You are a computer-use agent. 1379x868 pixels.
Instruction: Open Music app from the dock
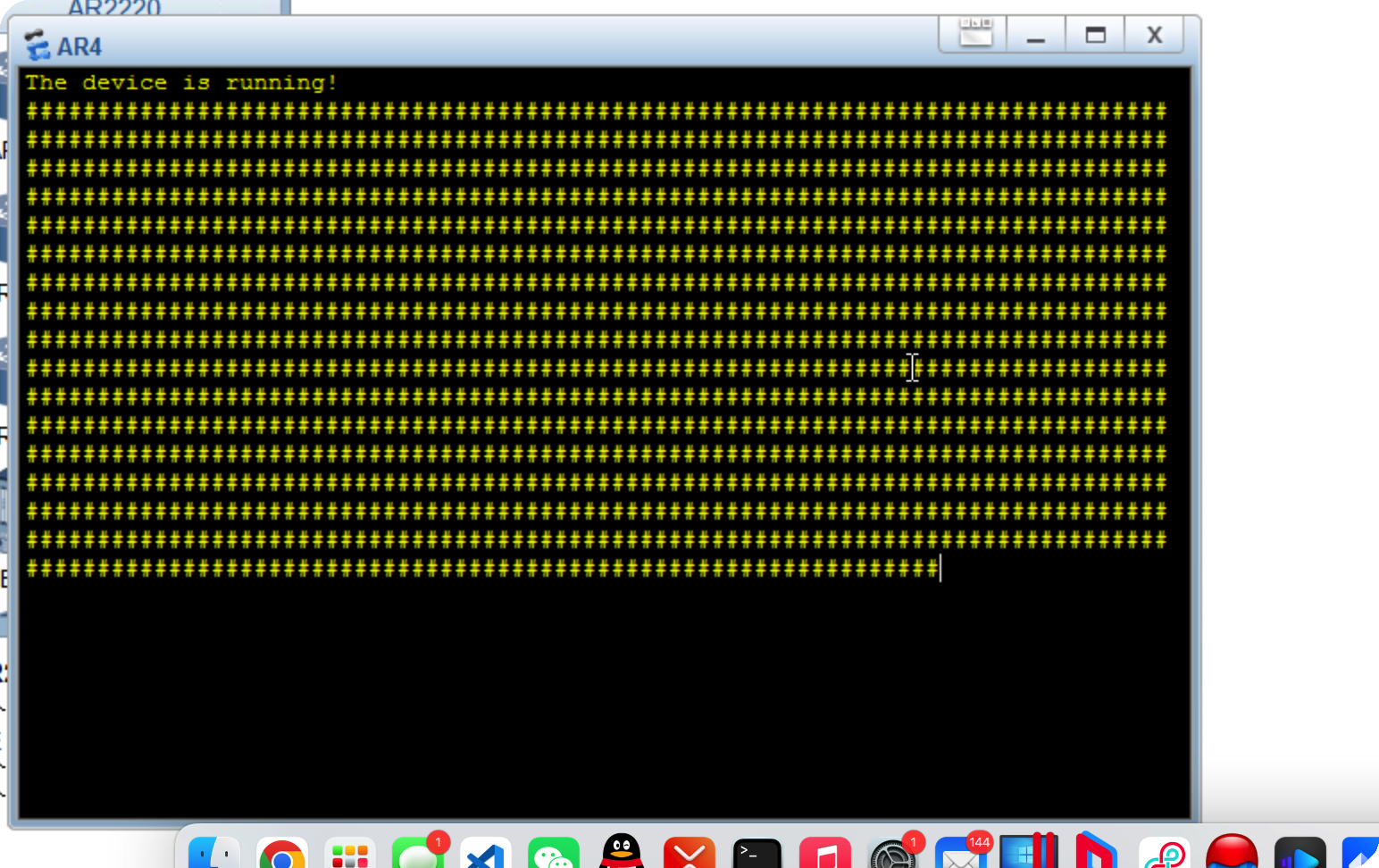pyautogui.click(x=824, y=854)
